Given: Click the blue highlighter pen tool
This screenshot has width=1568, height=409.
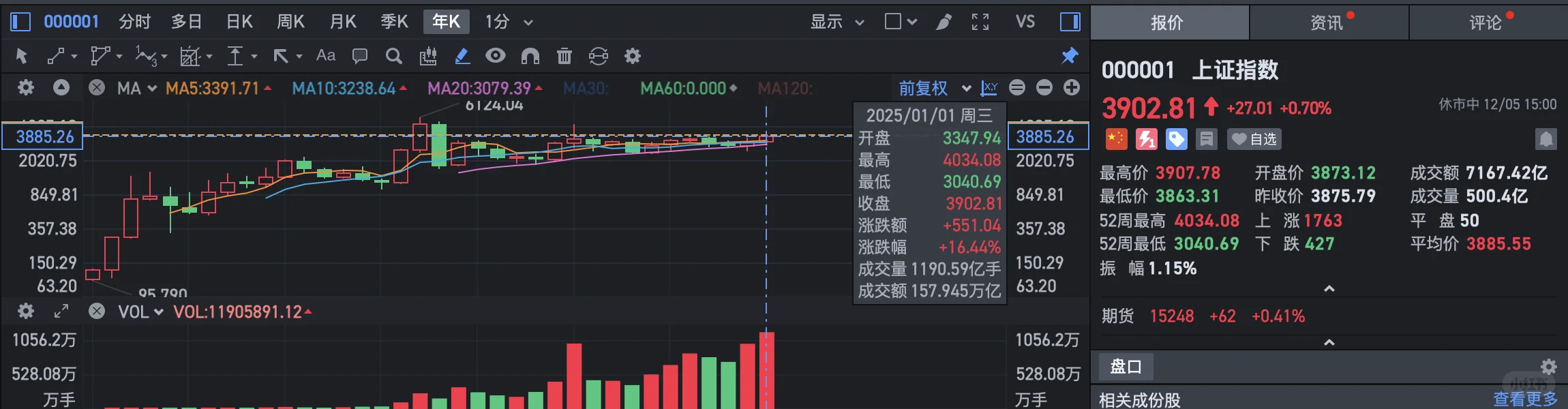Looking at the screenshot, I should (x=462, y=56).
